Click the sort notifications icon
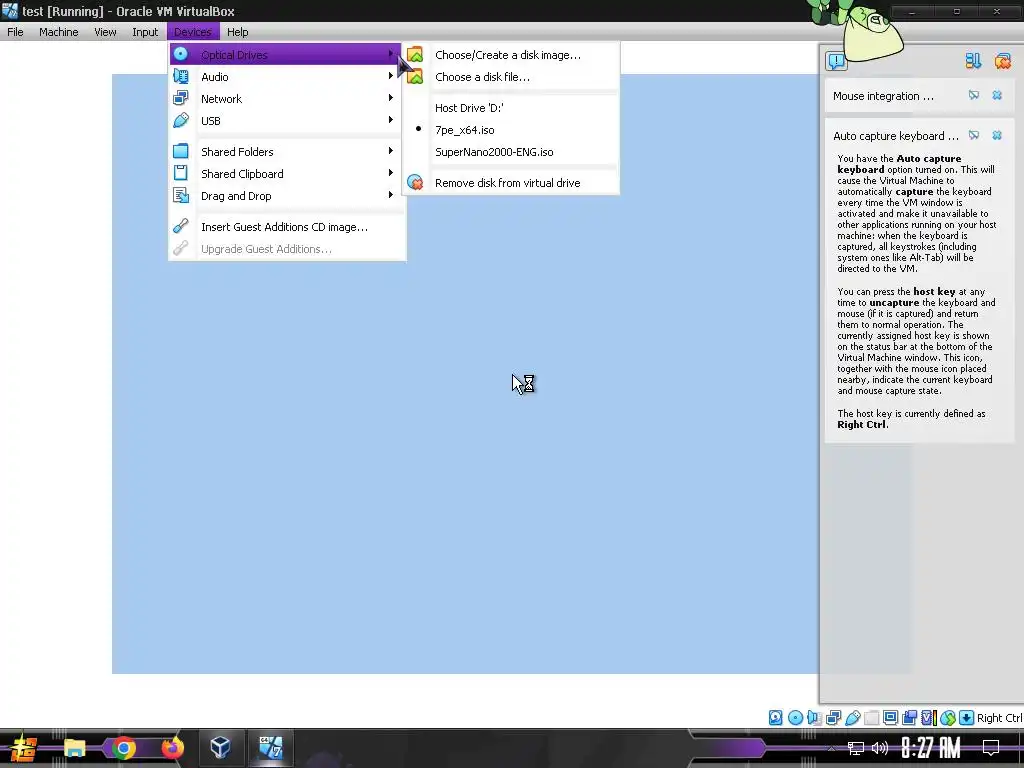This screenshot has width=1024, height=768. pos(973,61)
